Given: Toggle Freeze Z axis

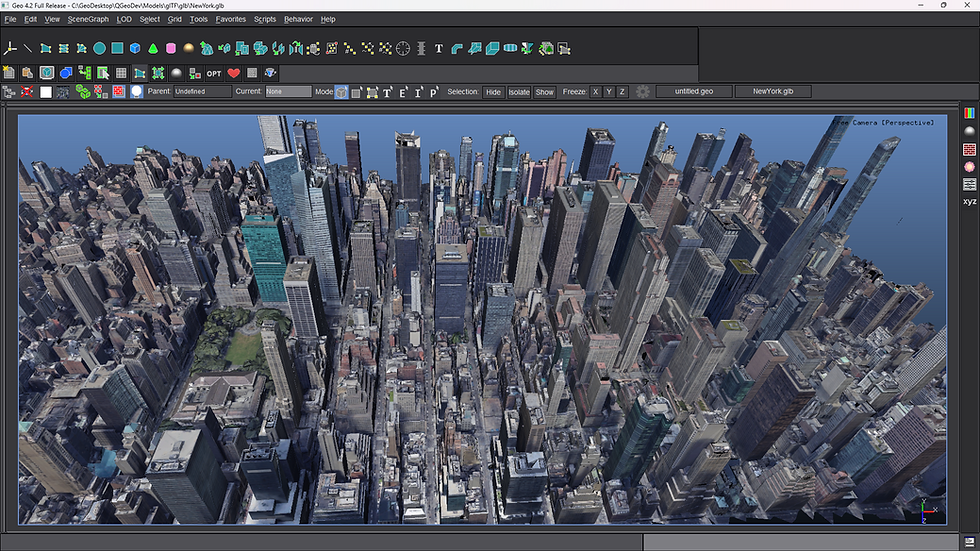Looking at the screenshot, I should (x=622, y=92).
